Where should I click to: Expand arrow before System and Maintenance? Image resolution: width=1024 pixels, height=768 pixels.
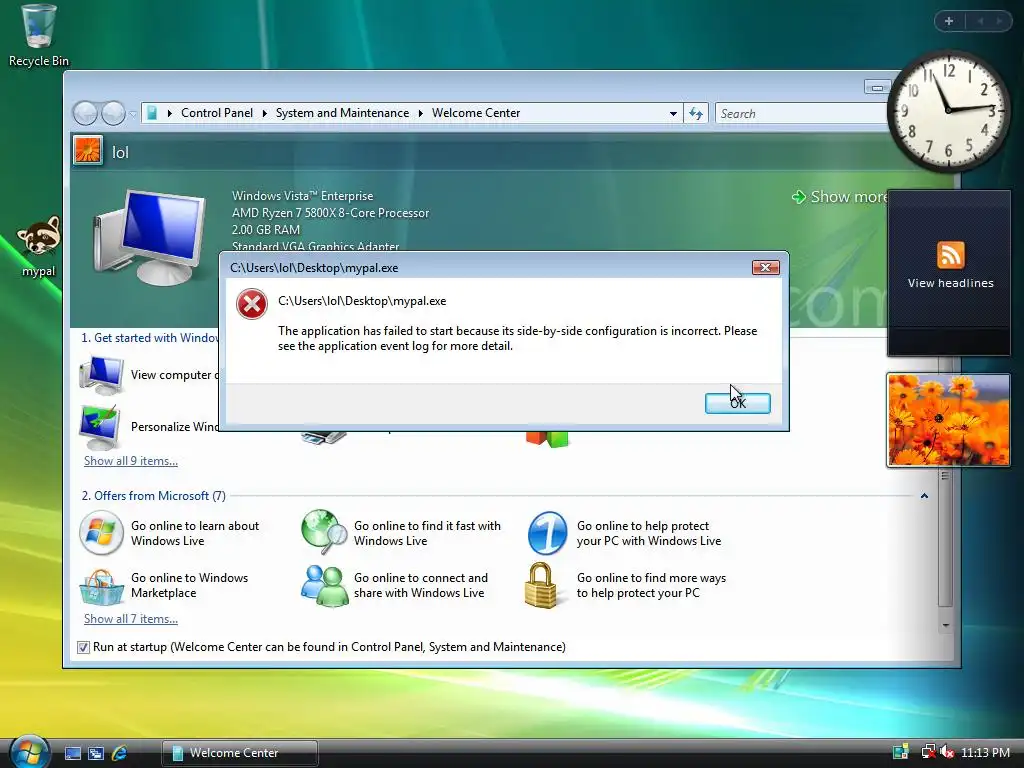264,114
